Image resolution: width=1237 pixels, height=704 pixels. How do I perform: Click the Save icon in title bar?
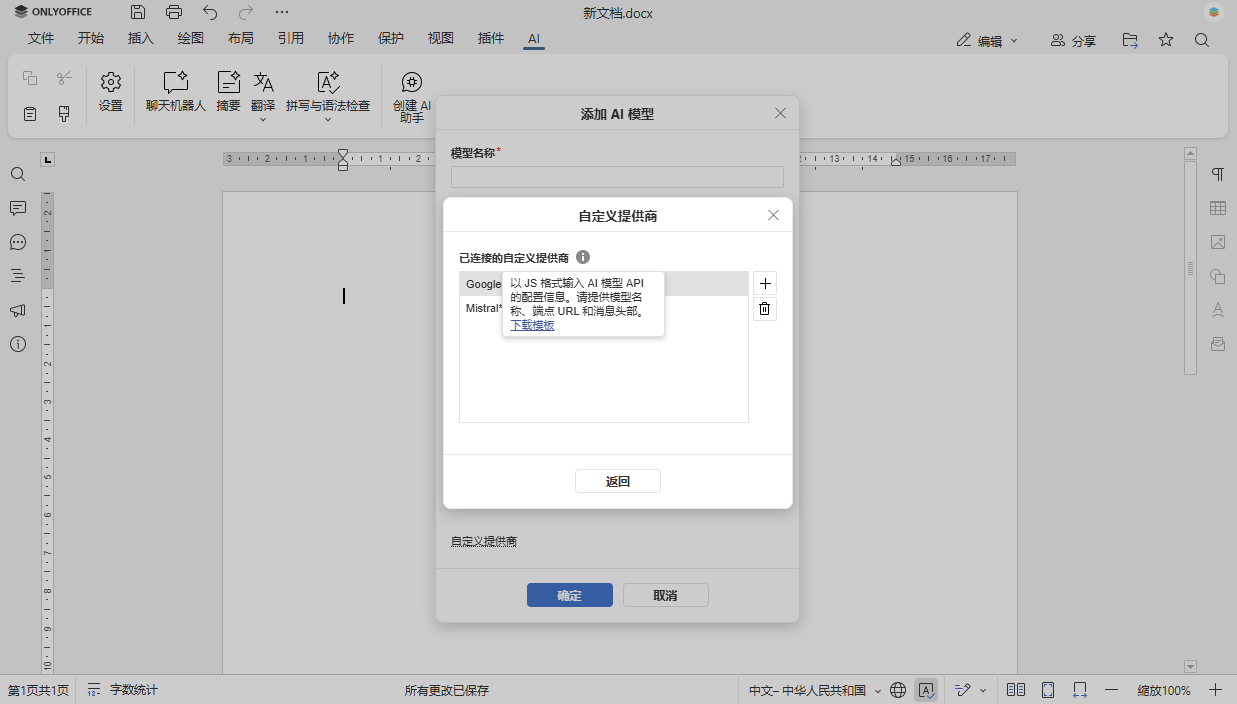(x=138, y=13)
